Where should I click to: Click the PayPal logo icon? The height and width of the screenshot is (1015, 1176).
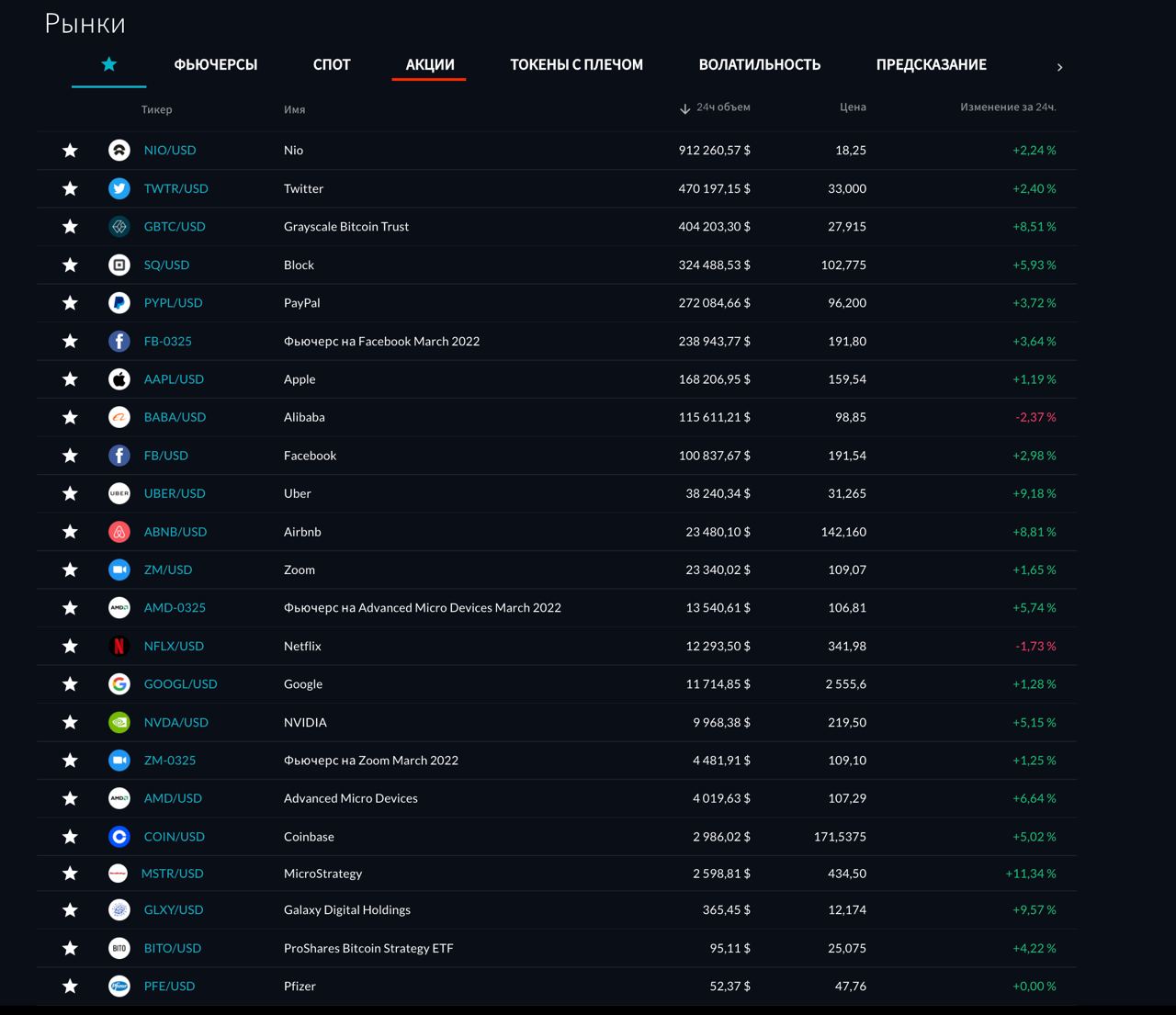[119, 302]
